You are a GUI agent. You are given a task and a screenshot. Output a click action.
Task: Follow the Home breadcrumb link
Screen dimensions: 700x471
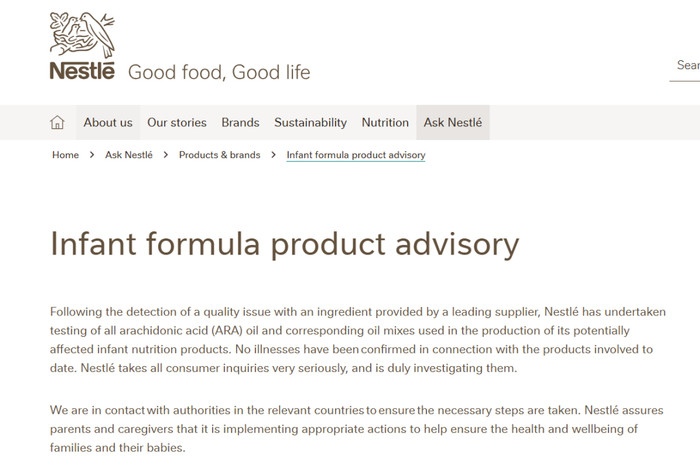coord(65,155)
